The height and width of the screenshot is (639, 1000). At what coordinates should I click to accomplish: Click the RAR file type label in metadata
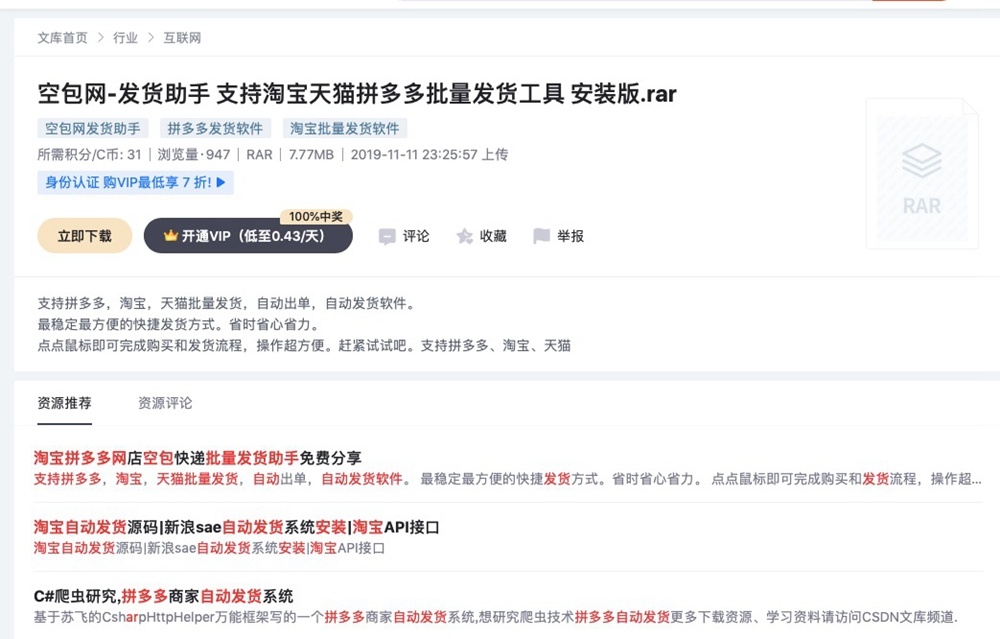pos(259,154)
